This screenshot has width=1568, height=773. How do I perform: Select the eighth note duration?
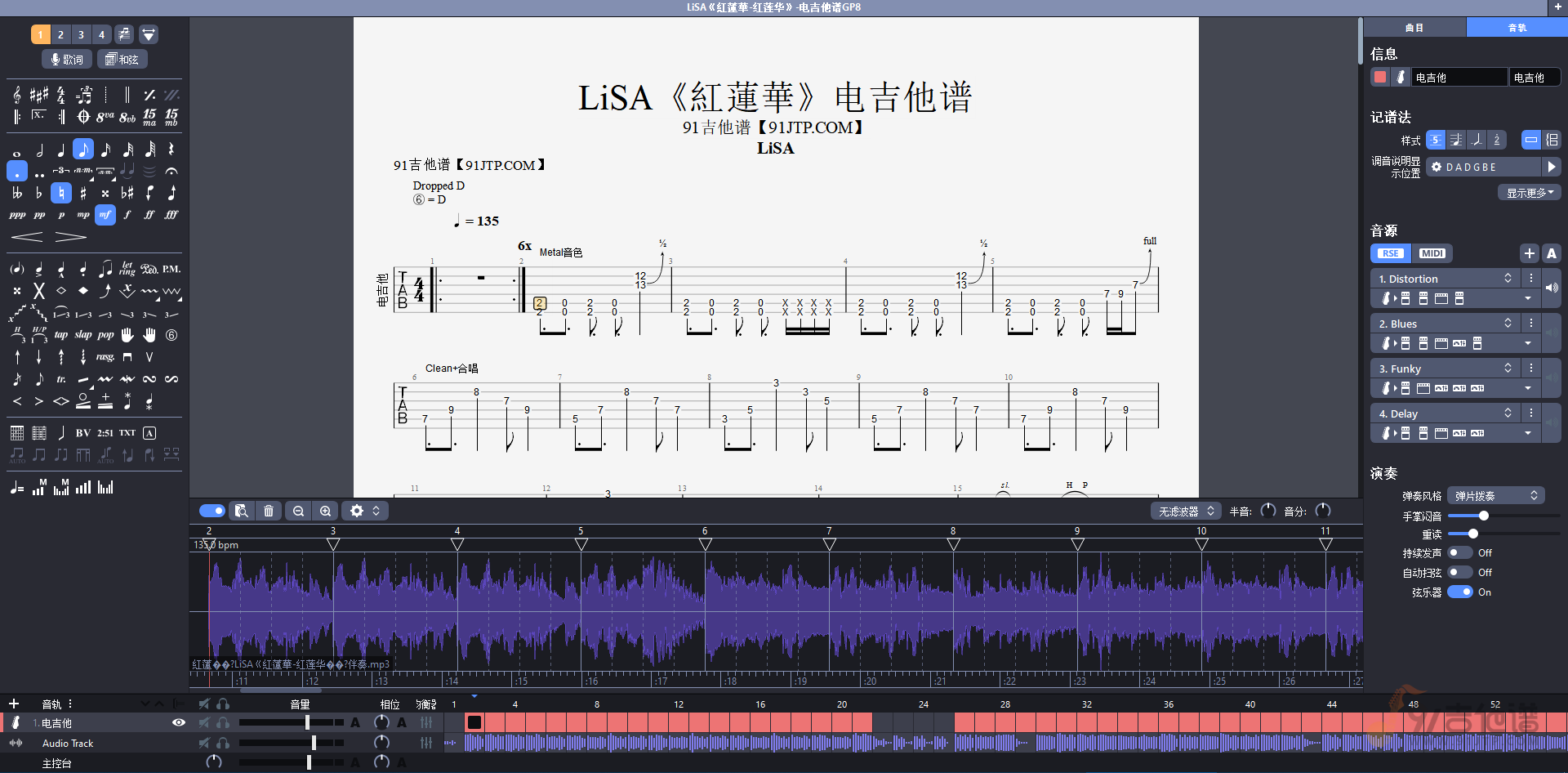pyautogui.click(x=83, y=150)
